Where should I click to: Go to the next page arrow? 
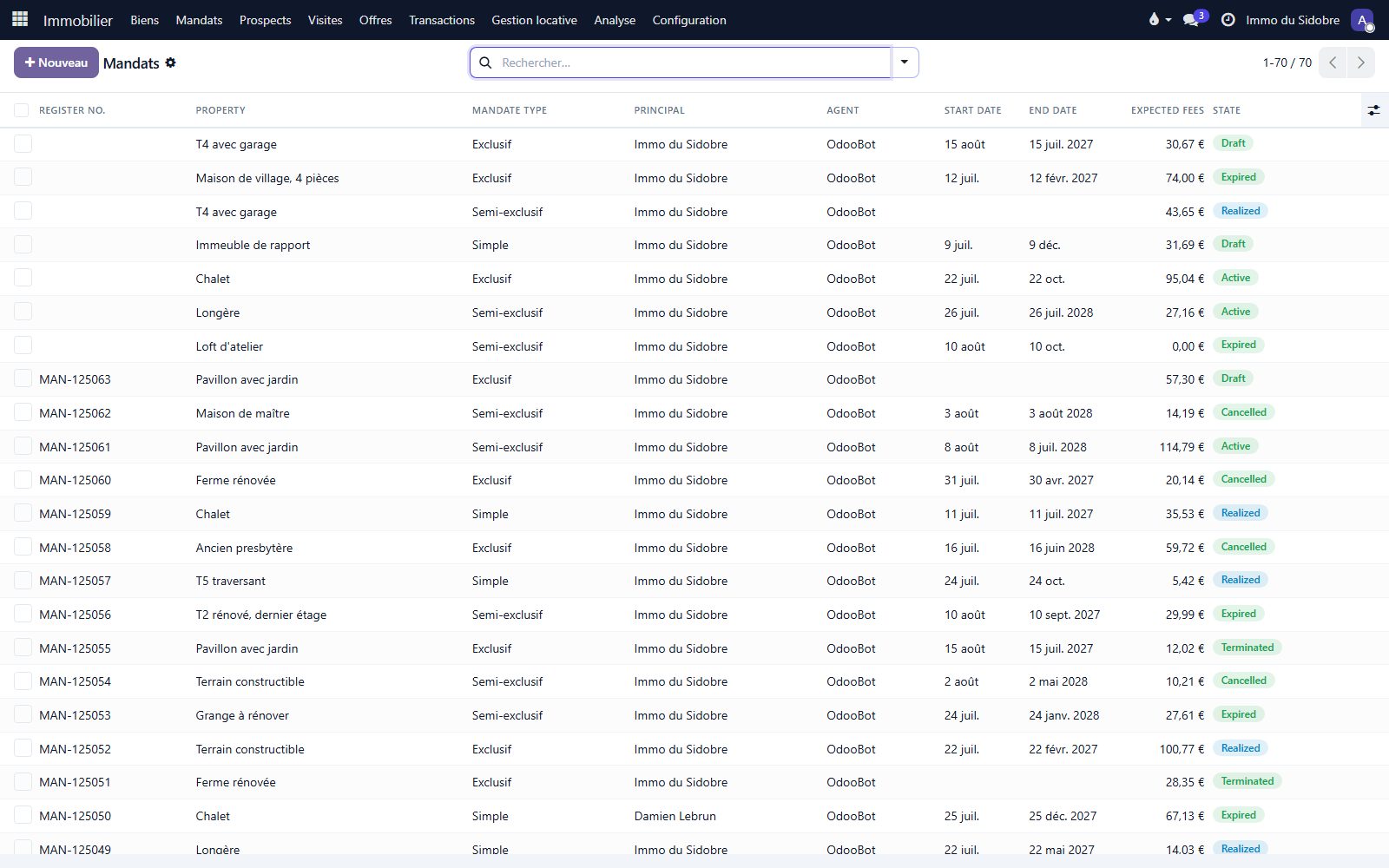(1361, 62)
